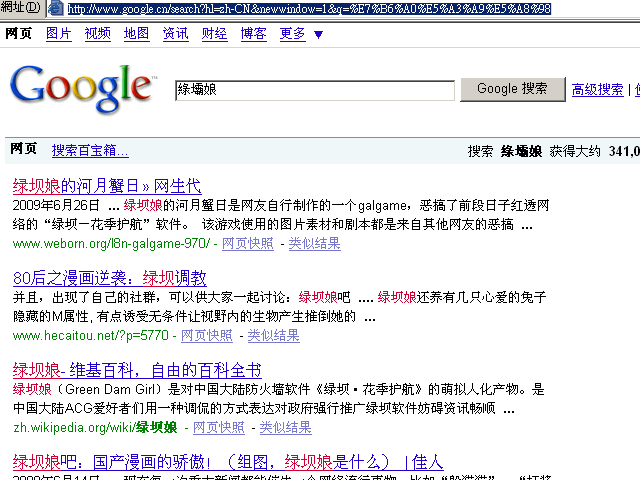Open result 80后之漫画逆袭：绿坝调教

coord(109,278)
